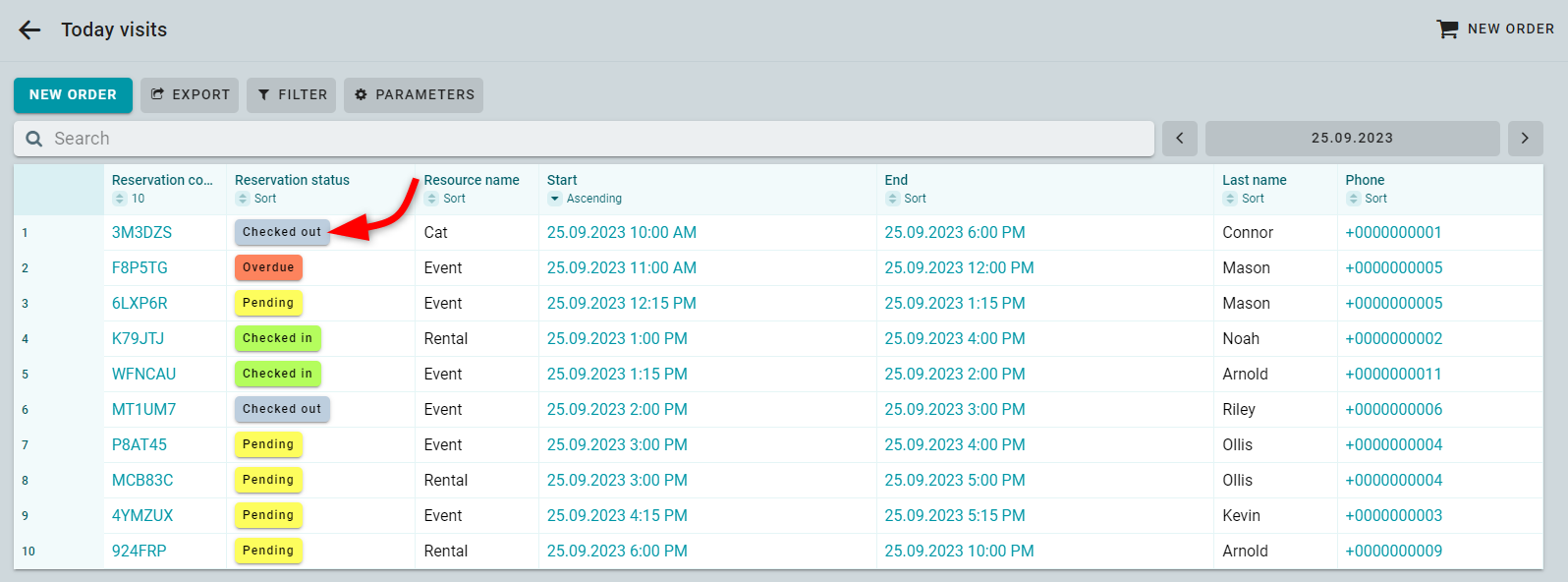Open reservation 3M3DZS
The image size is (1568, 582).
141,233
